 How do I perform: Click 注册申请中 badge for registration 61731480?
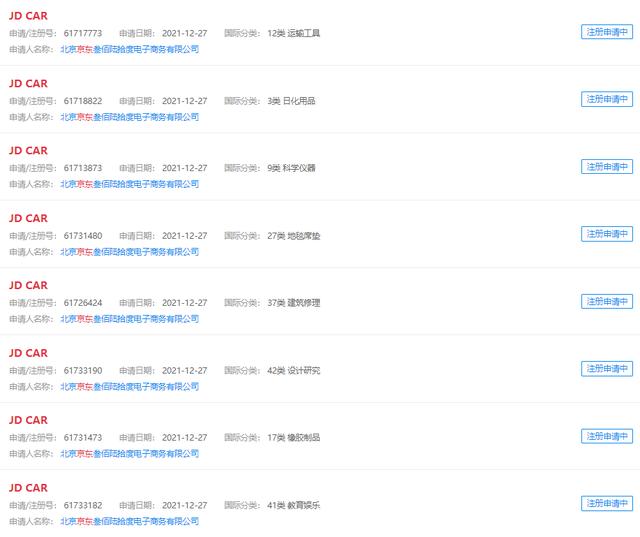[607, 234]
